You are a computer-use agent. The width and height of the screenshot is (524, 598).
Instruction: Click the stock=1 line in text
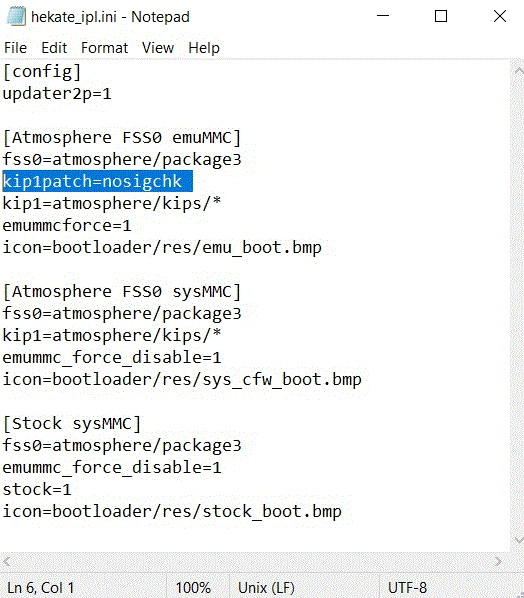pyautogui.click(x=37, y=489)
